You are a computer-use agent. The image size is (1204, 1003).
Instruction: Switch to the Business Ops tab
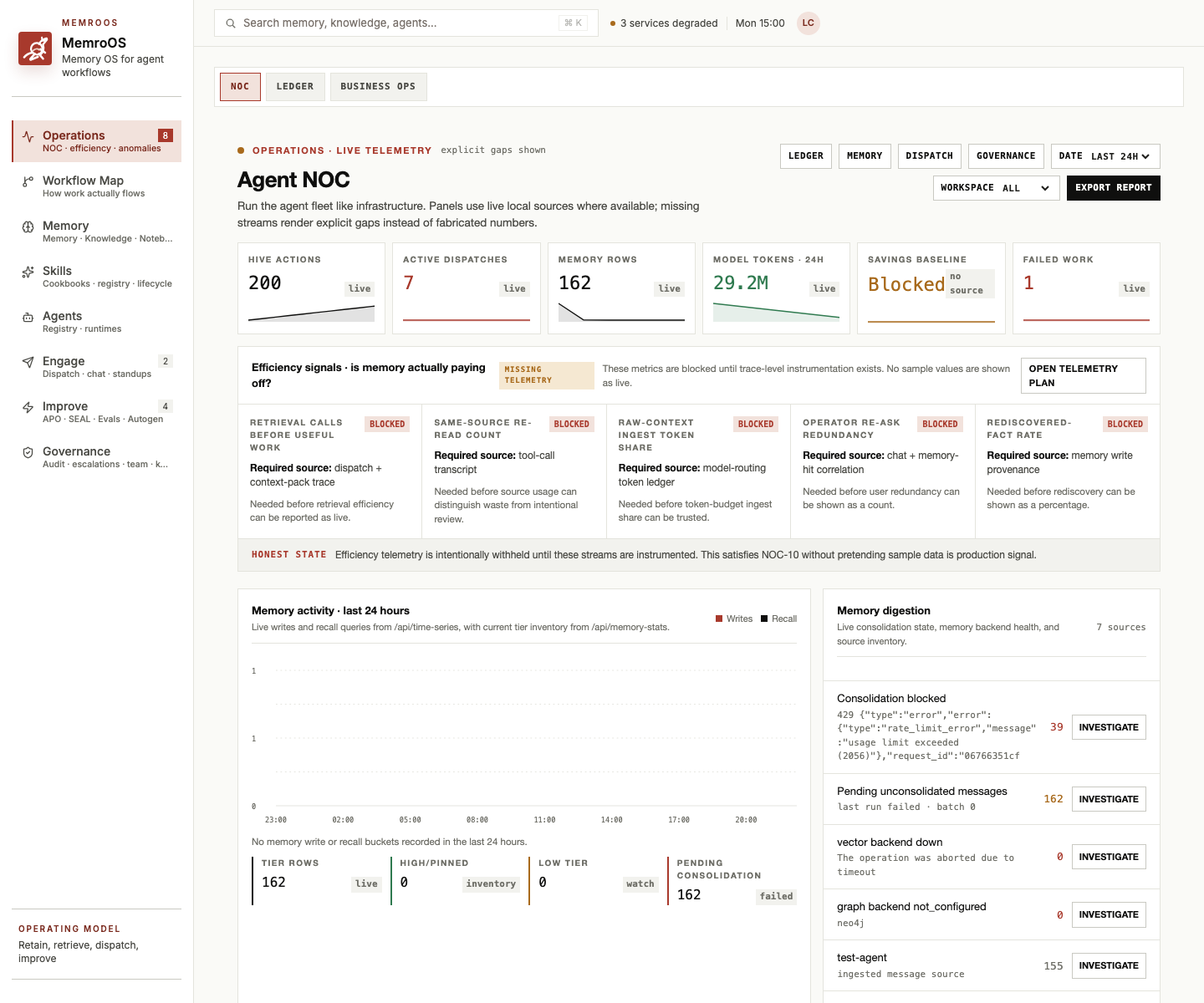click(378, 87)
